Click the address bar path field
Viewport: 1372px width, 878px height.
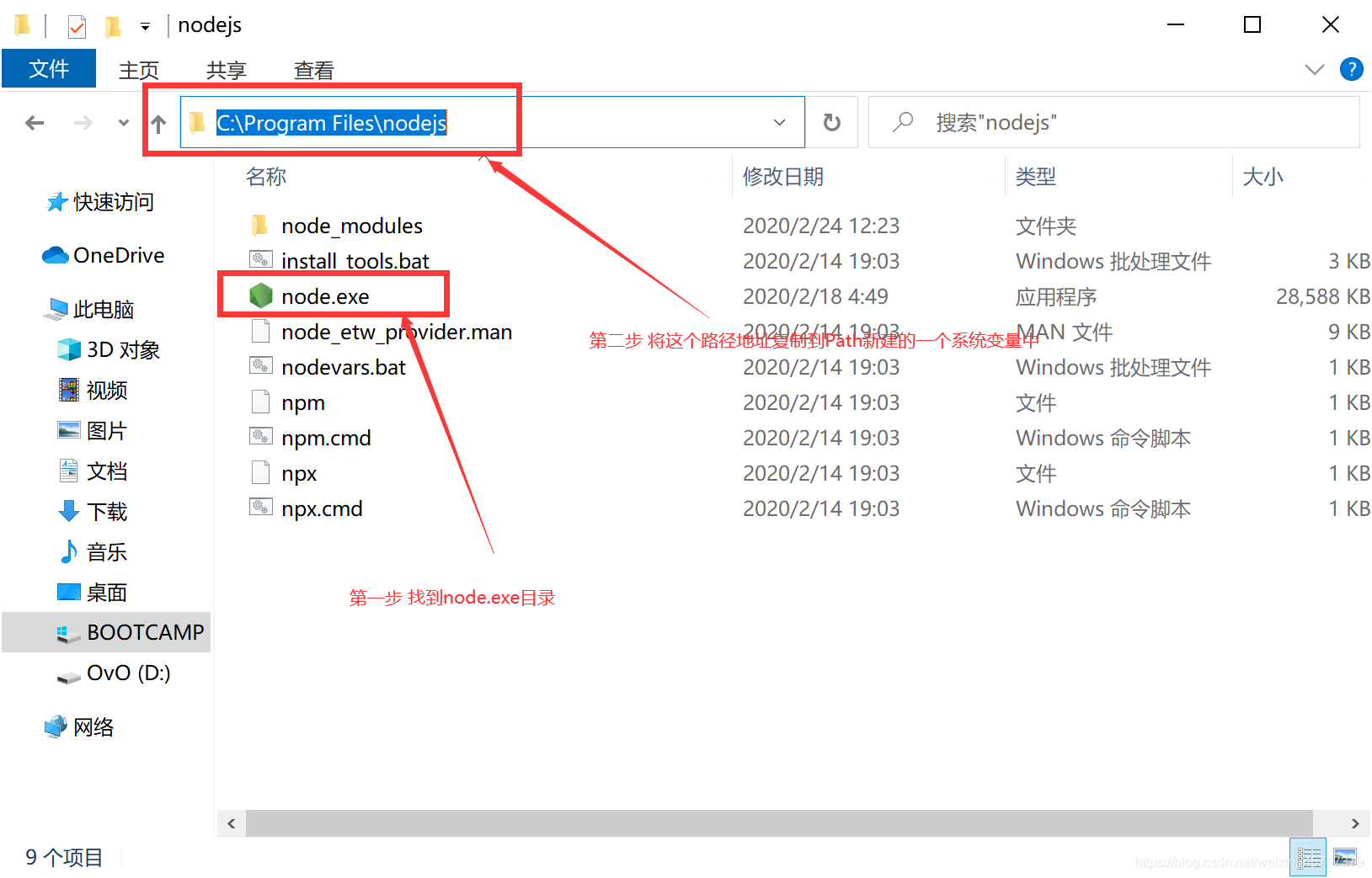[x=492, y=123]
